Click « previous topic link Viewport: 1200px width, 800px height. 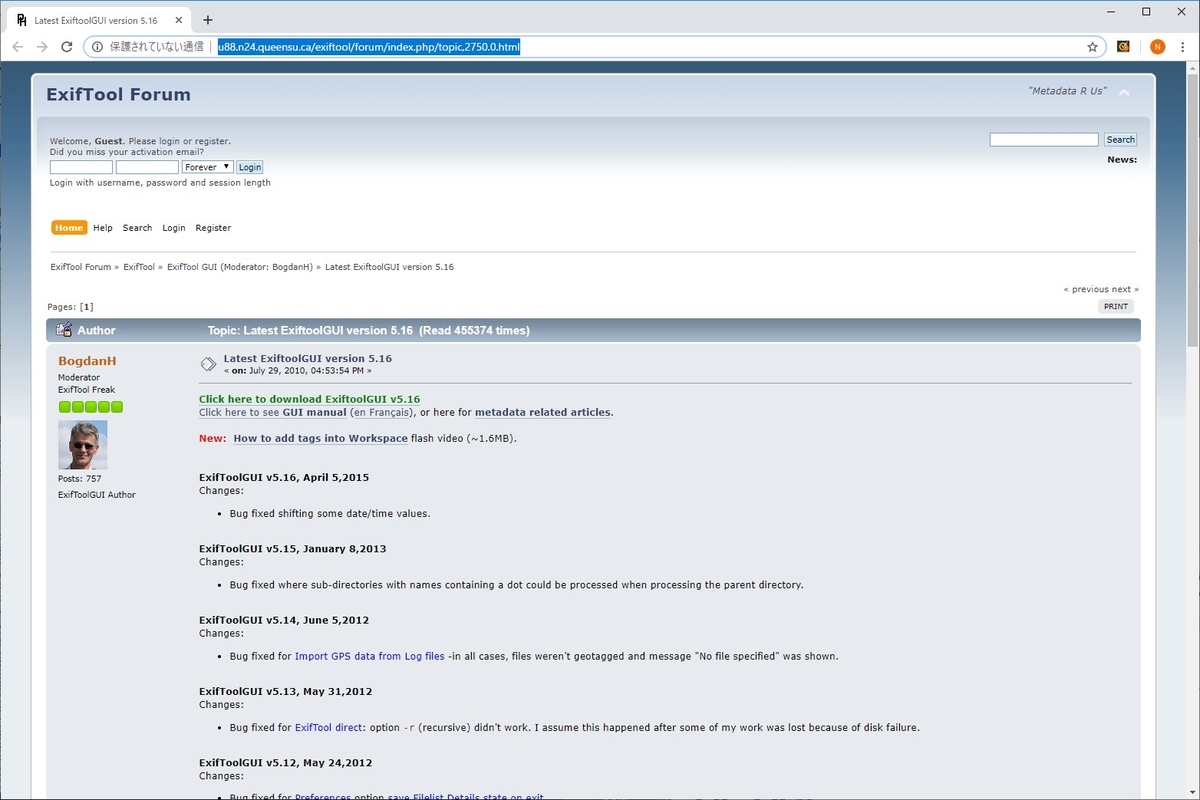click(x=1086, y=289)
